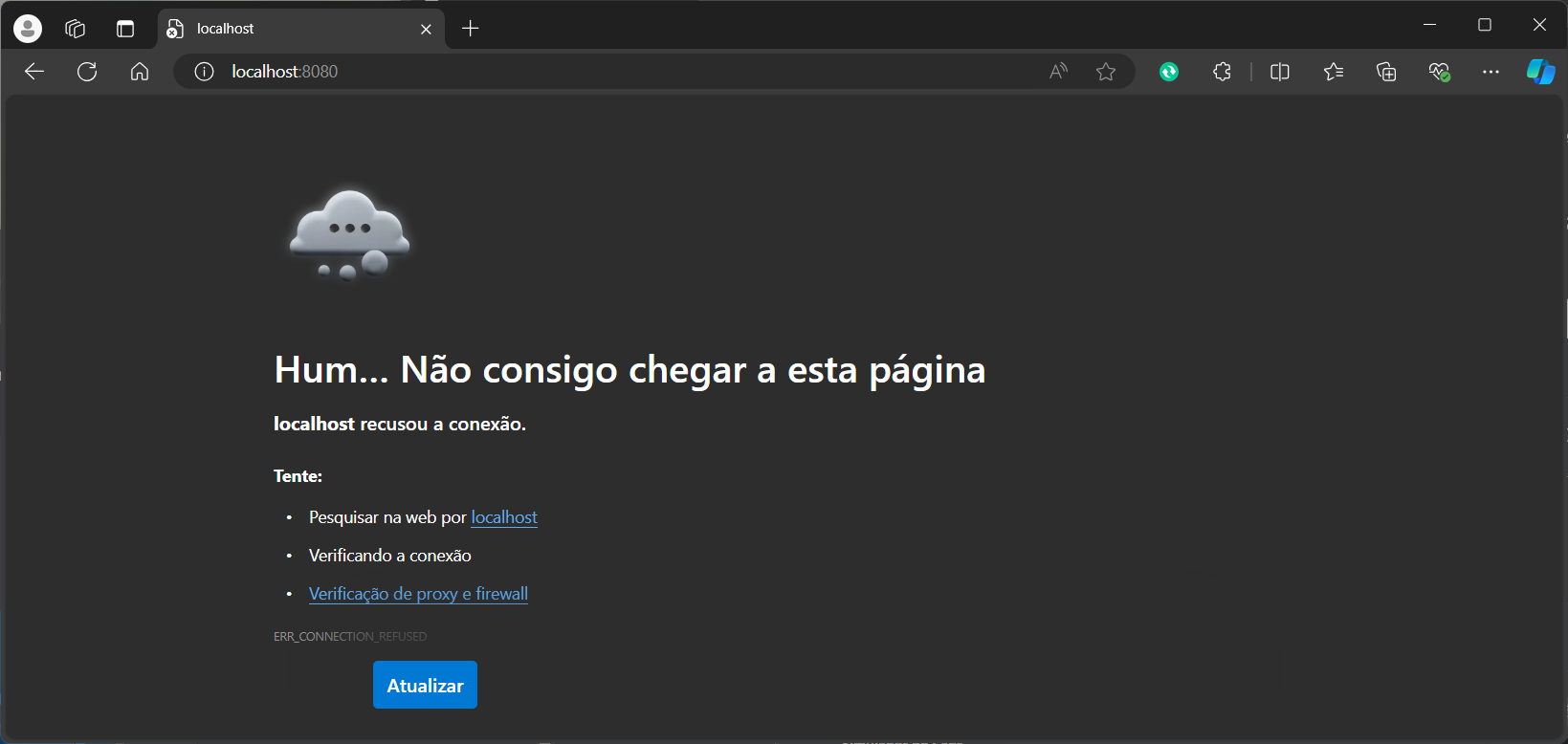Image resolution: width=1568 pixels, height=744 pixels.
Task: Open Read Aloud from address bar
Action: pyautogui.click(x=1058, y=72)
